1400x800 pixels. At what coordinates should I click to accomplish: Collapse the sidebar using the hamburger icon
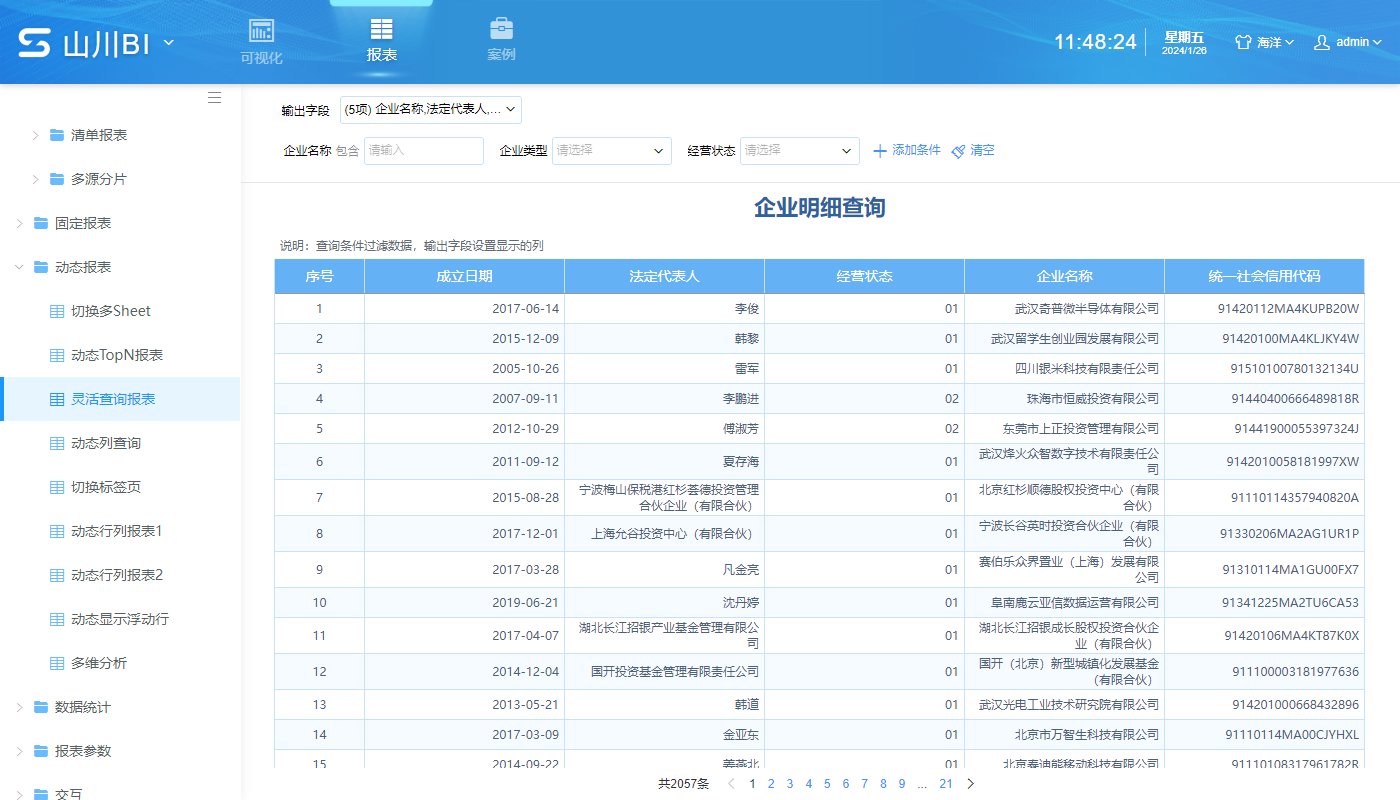[214, 97]
